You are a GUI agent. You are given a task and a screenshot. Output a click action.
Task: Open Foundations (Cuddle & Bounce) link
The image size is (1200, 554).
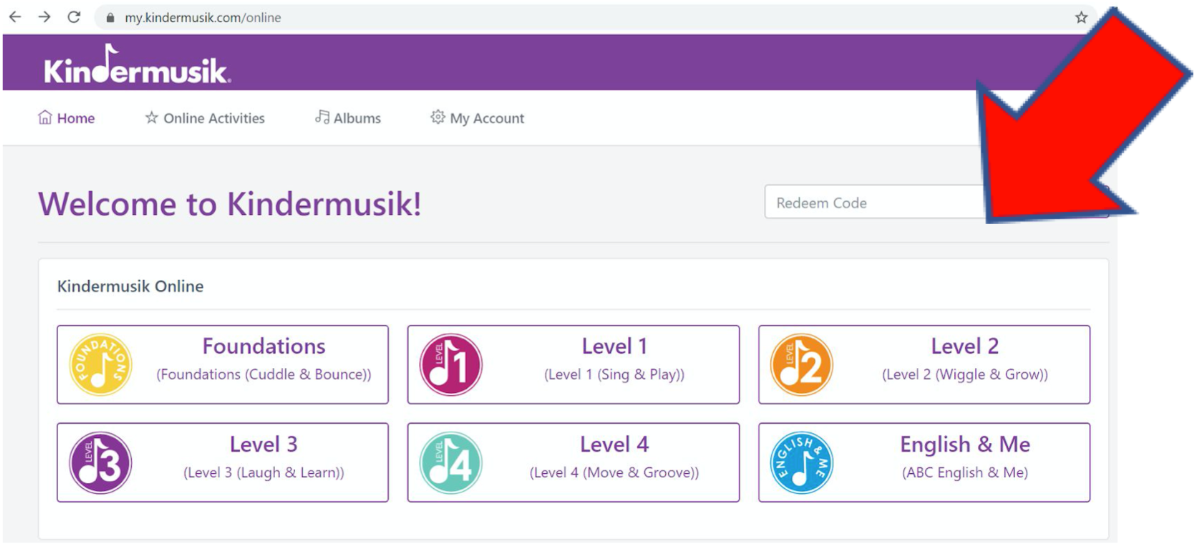pyautogui.click(x=264, y=375)
